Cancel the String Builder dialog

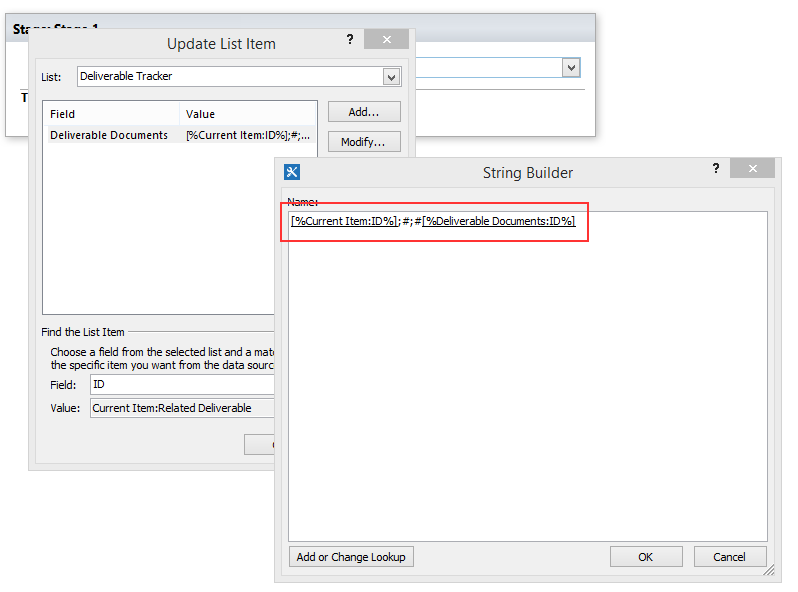730,557
